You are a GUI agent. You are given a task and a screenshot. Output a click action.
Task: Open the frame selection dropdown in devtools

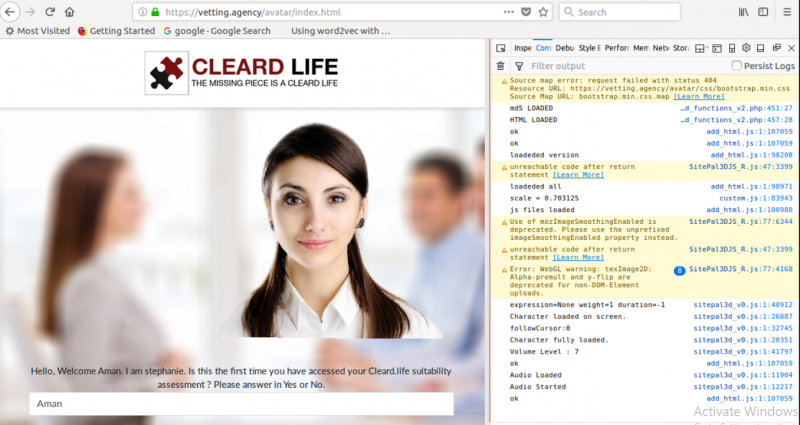700,48
